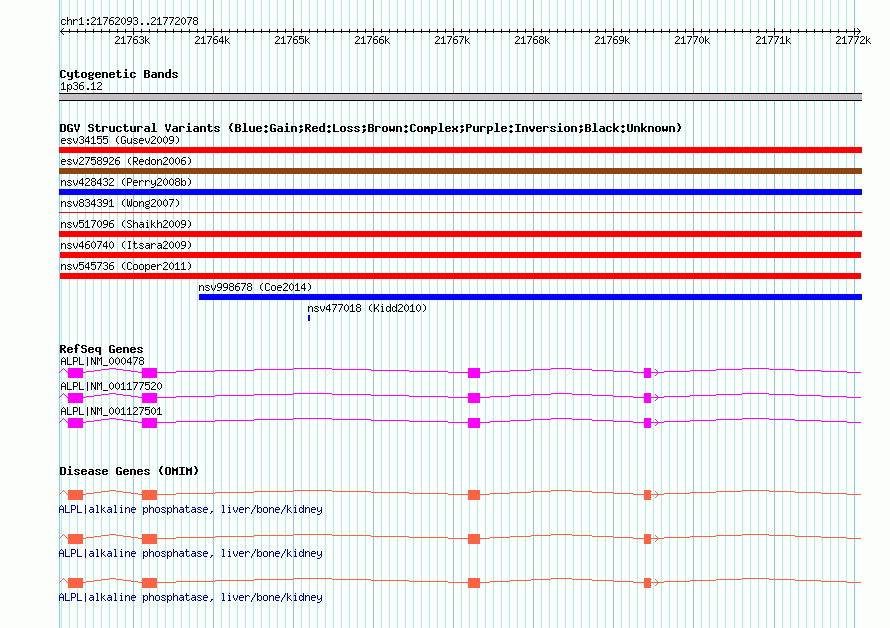Click the 21771k ruler label
The width and height of the screenshot is (890, 628).
[x=773, y=40]
